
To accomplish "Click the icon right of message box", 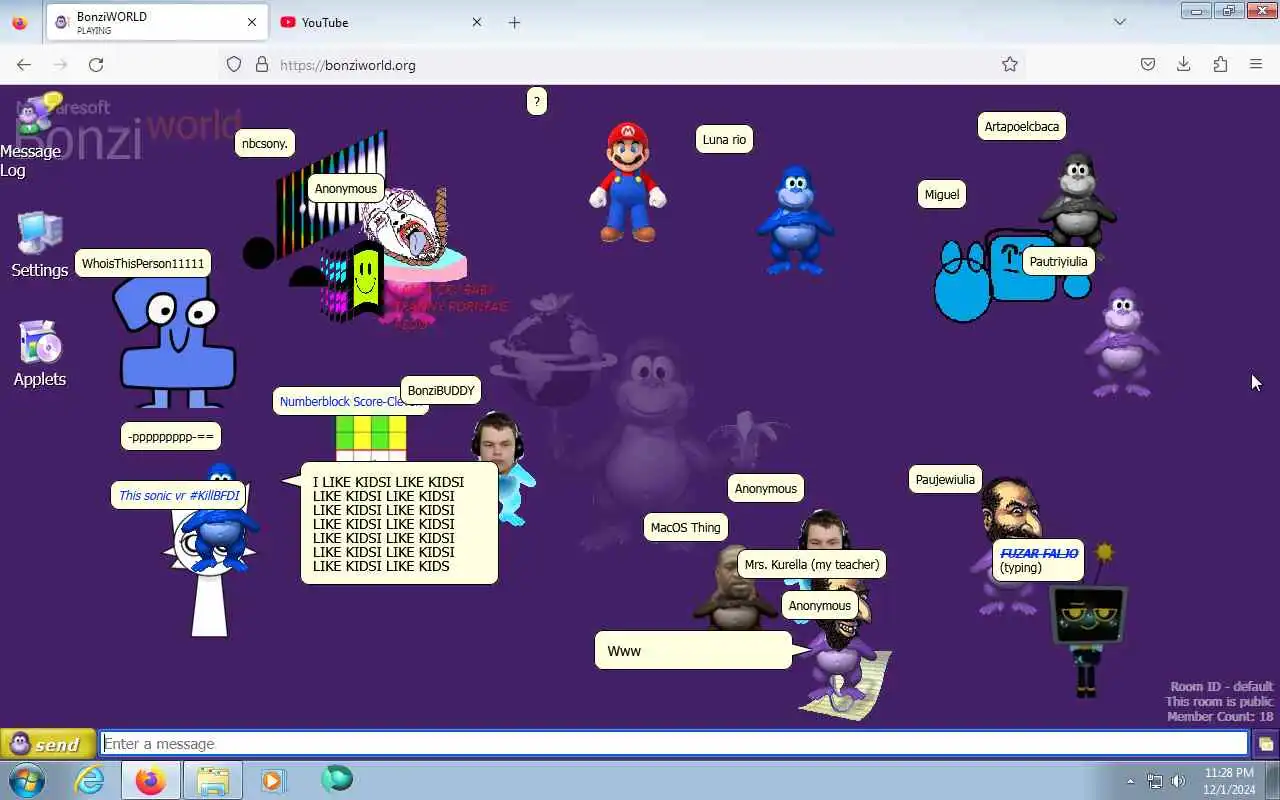I will [1265, 744].
